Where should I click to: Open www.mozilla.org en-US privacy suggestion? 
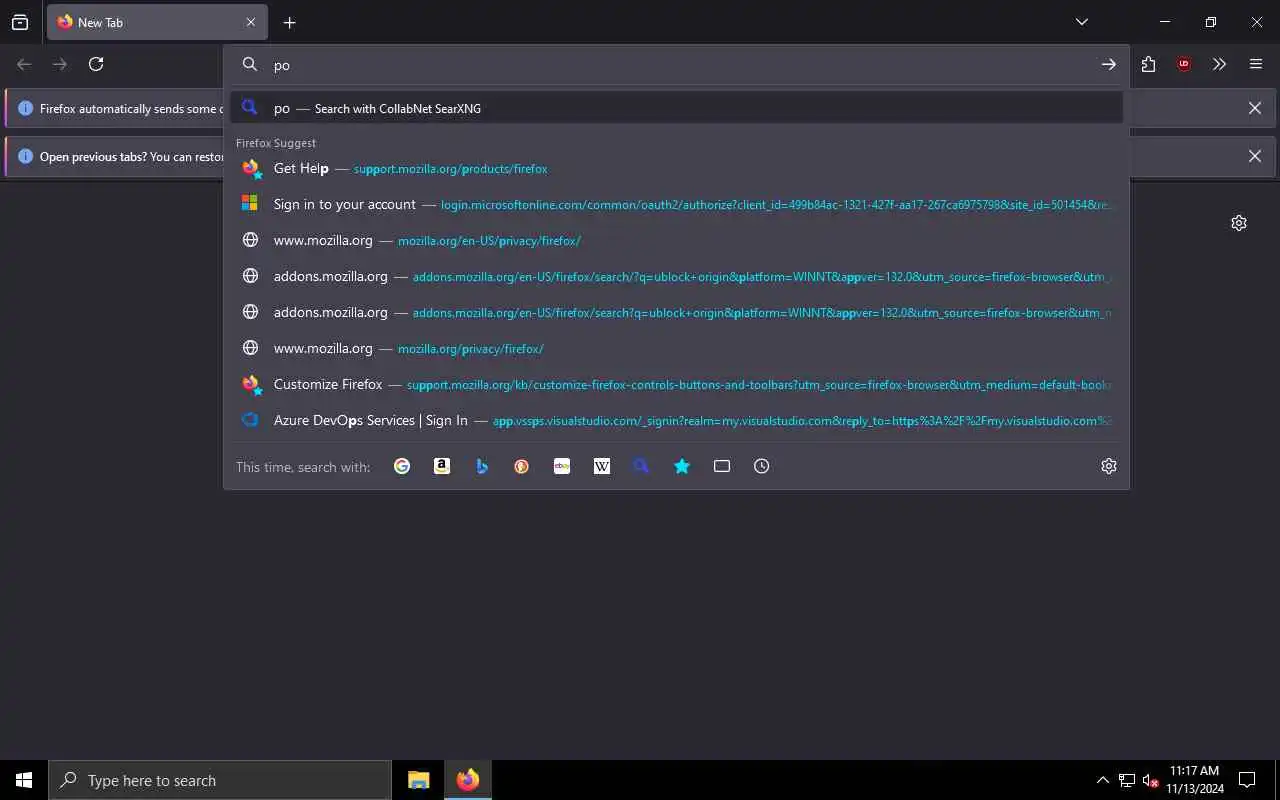click(676, 241)
